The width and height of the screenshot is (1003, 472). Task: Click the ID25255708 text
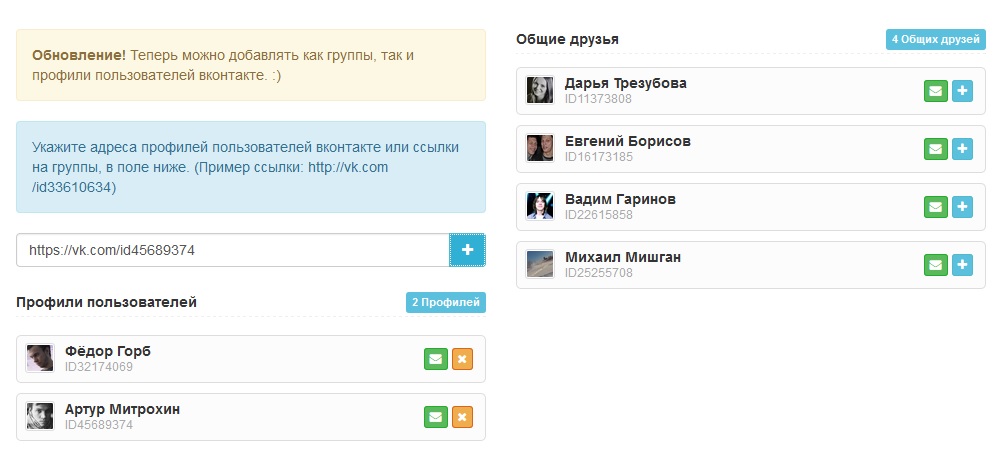[x=599, y=273]
